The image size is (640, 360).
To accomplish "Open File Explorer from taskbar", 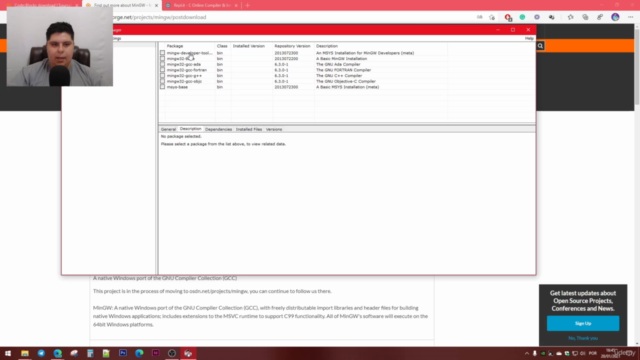I will pyautogui.click(x=25, y=353).
